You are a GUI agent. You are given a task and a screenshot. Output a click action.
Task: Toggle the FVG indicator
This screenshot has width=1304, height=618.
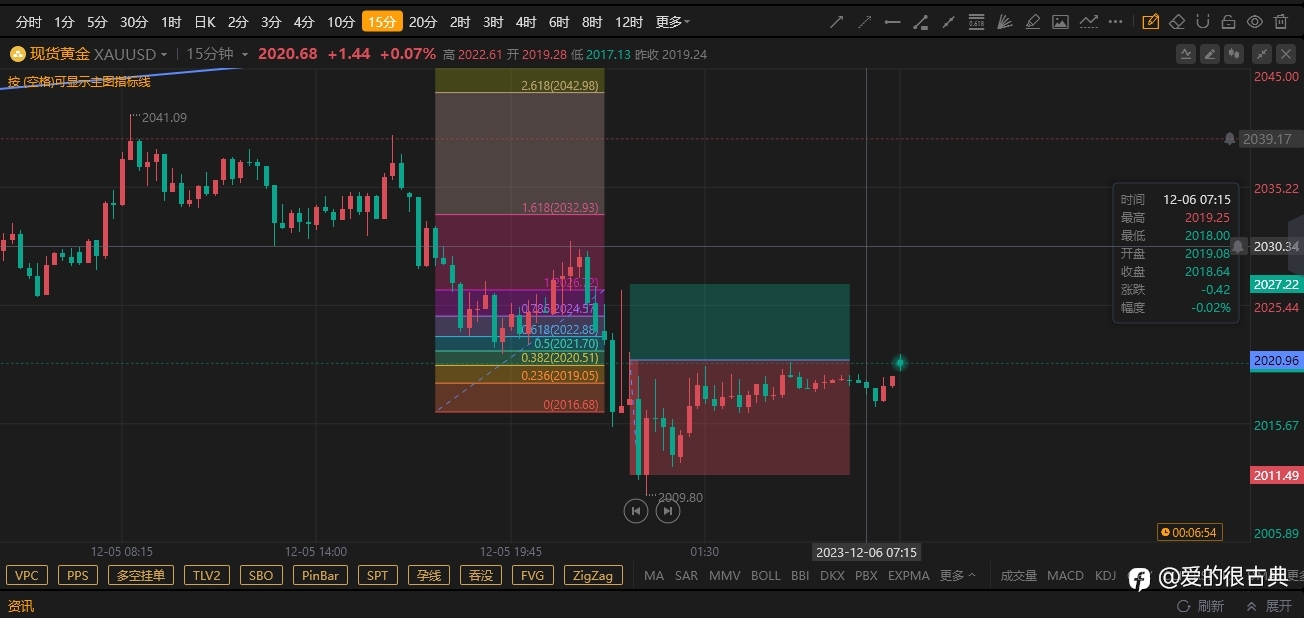pos(533,575)
